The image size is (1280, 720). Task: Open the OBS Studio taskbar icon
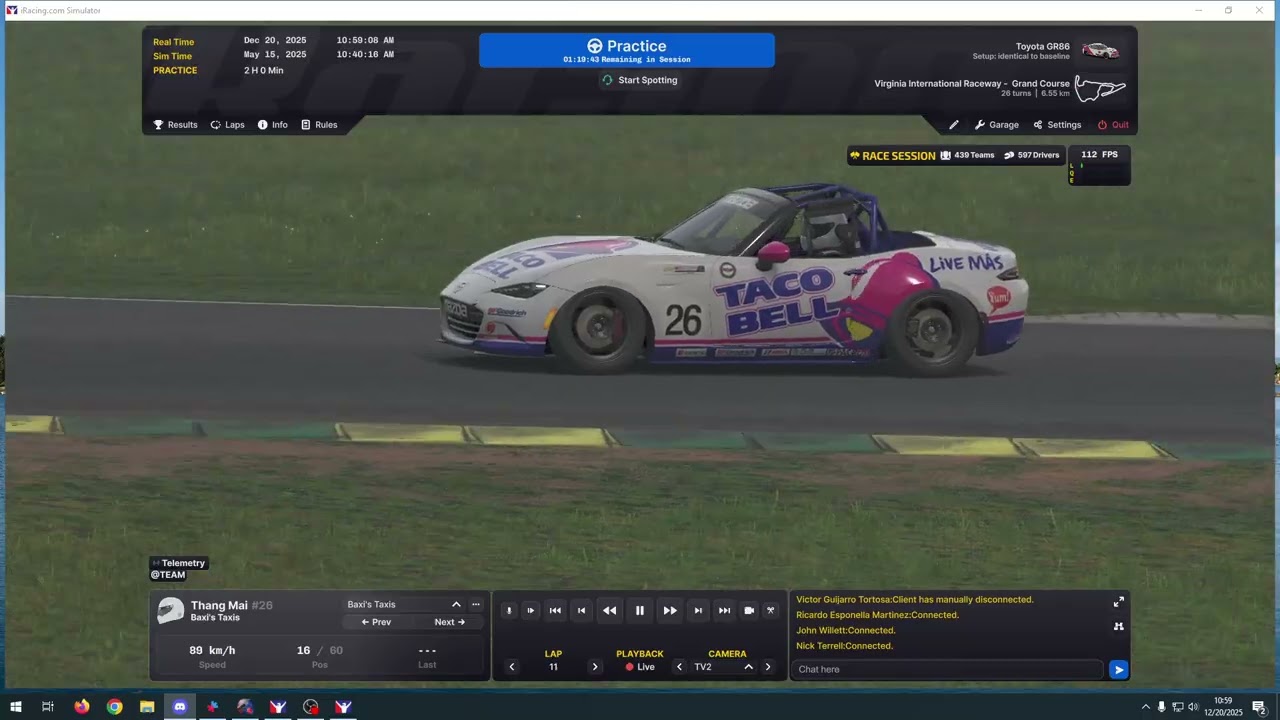tap(311, 707)
